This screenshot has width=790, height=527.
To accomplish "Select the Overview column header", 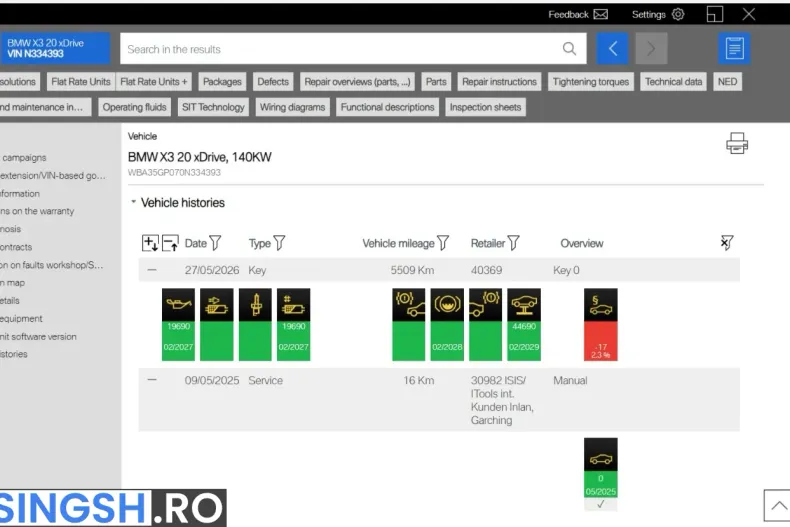I will click(x=581, y=243).
